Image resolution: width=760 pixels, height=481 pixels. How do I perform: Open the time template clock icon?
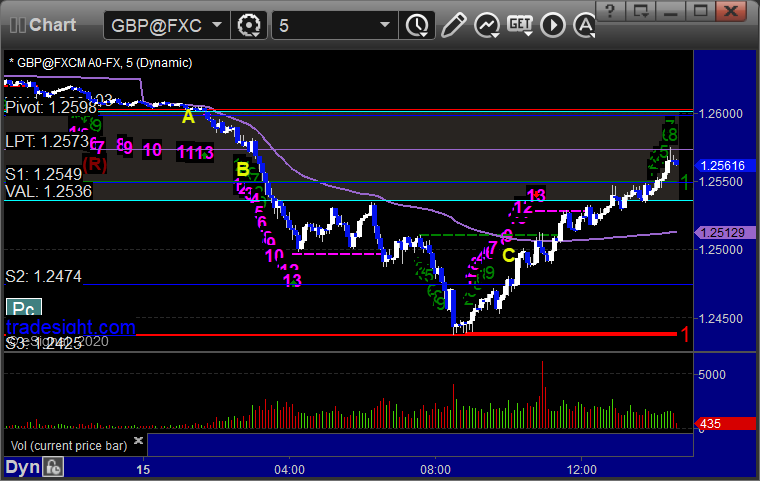[417, 25]
